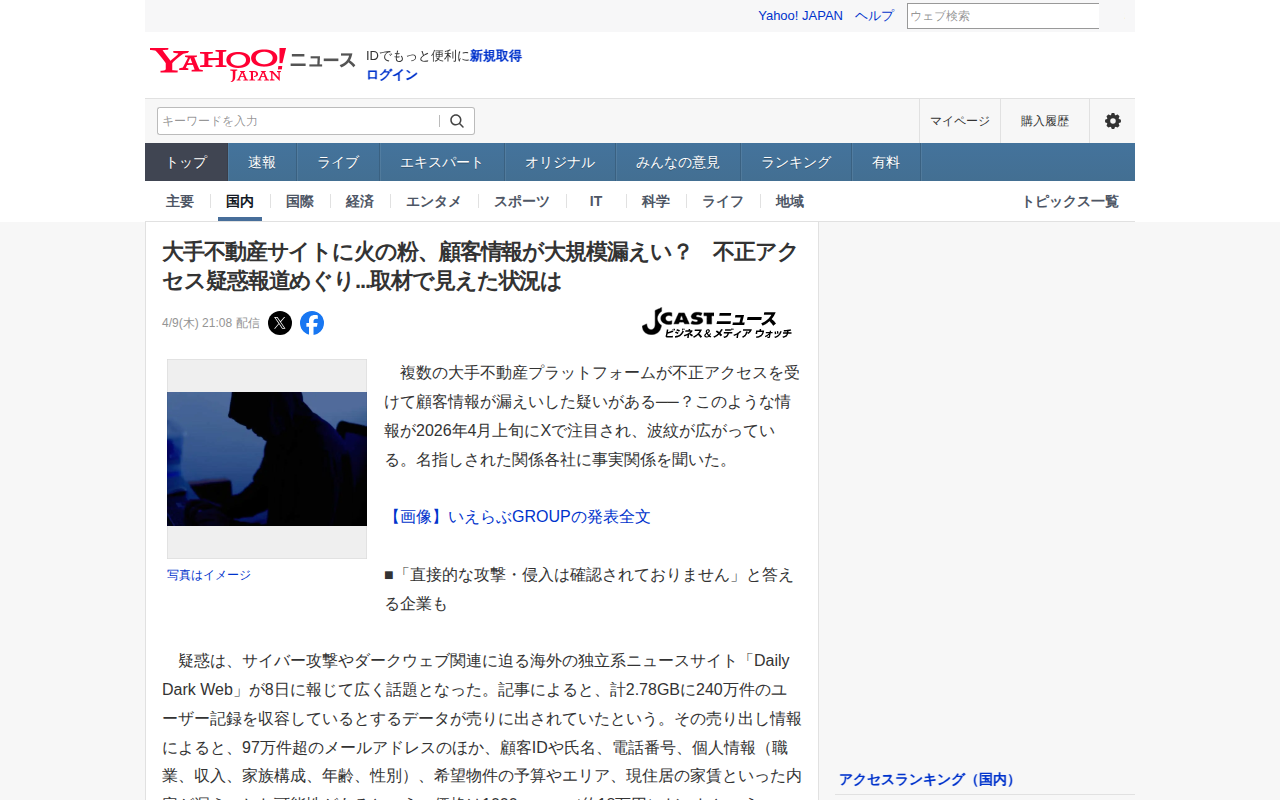Image resolution: width=1280 pixels, height=800 pixels.
Task: Share the article on X
Action: tap(280, 323)
